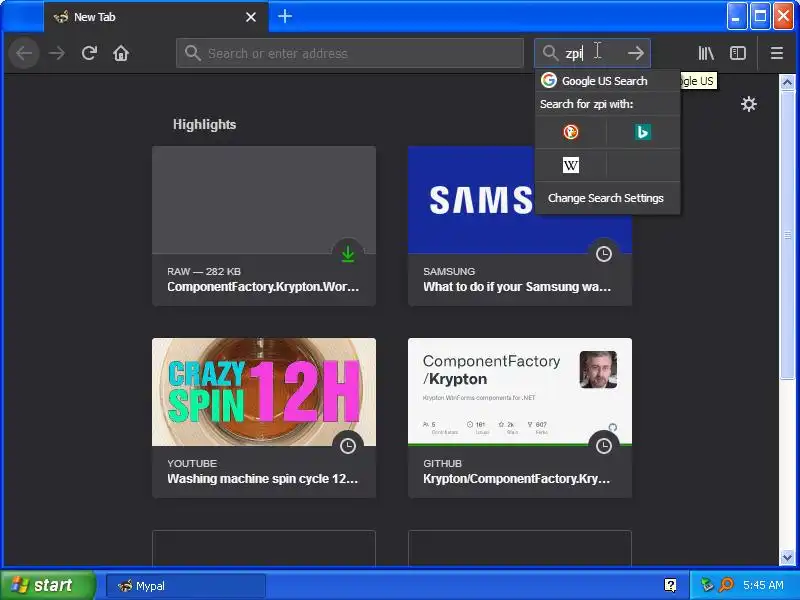Open ComponentFactory.Krypton.Wor... download card
800x600 pixels.
(x=264, y=226)
